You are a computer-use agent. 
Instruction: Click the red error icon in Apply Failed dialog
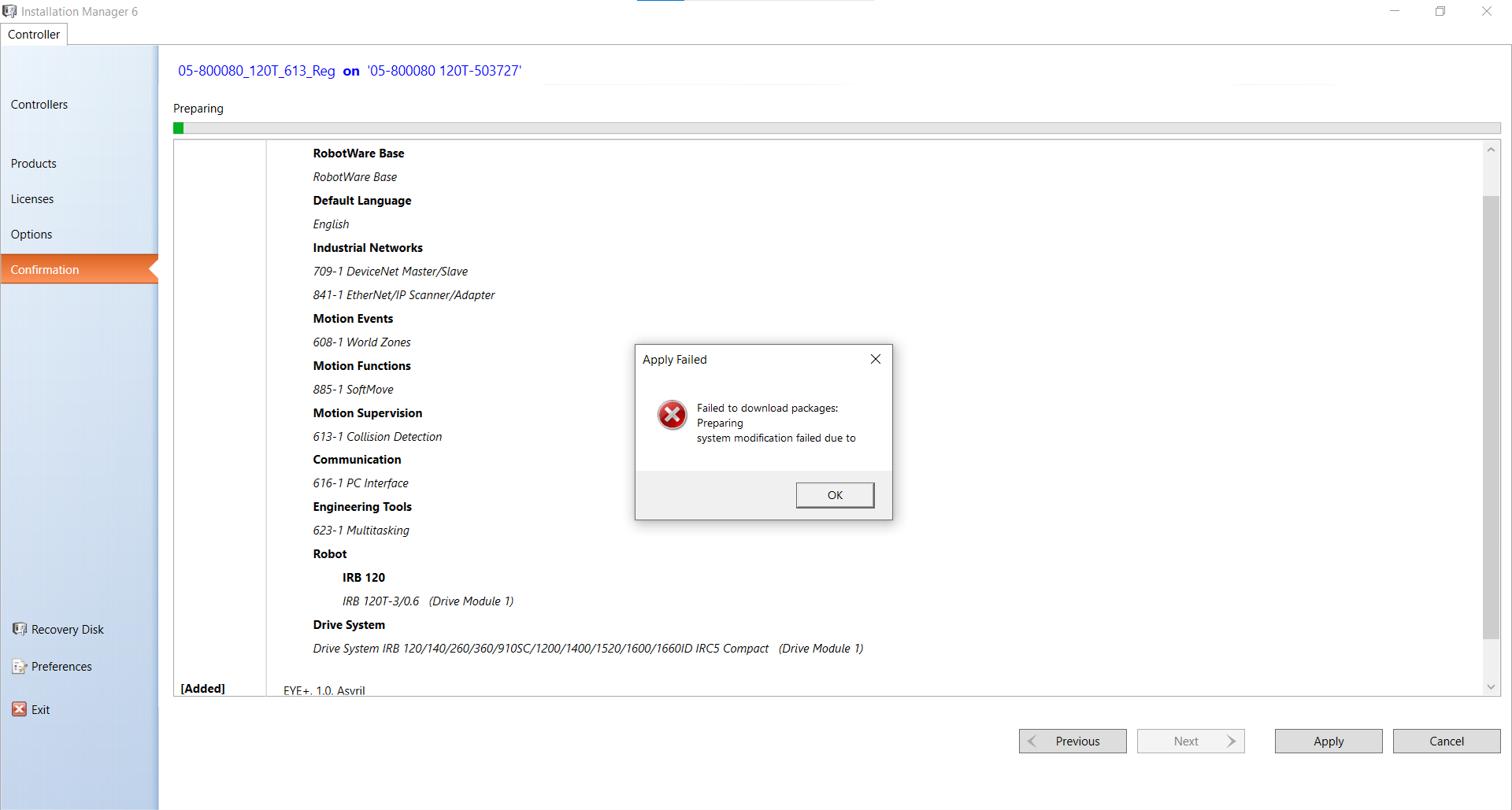tap(673, 415)
